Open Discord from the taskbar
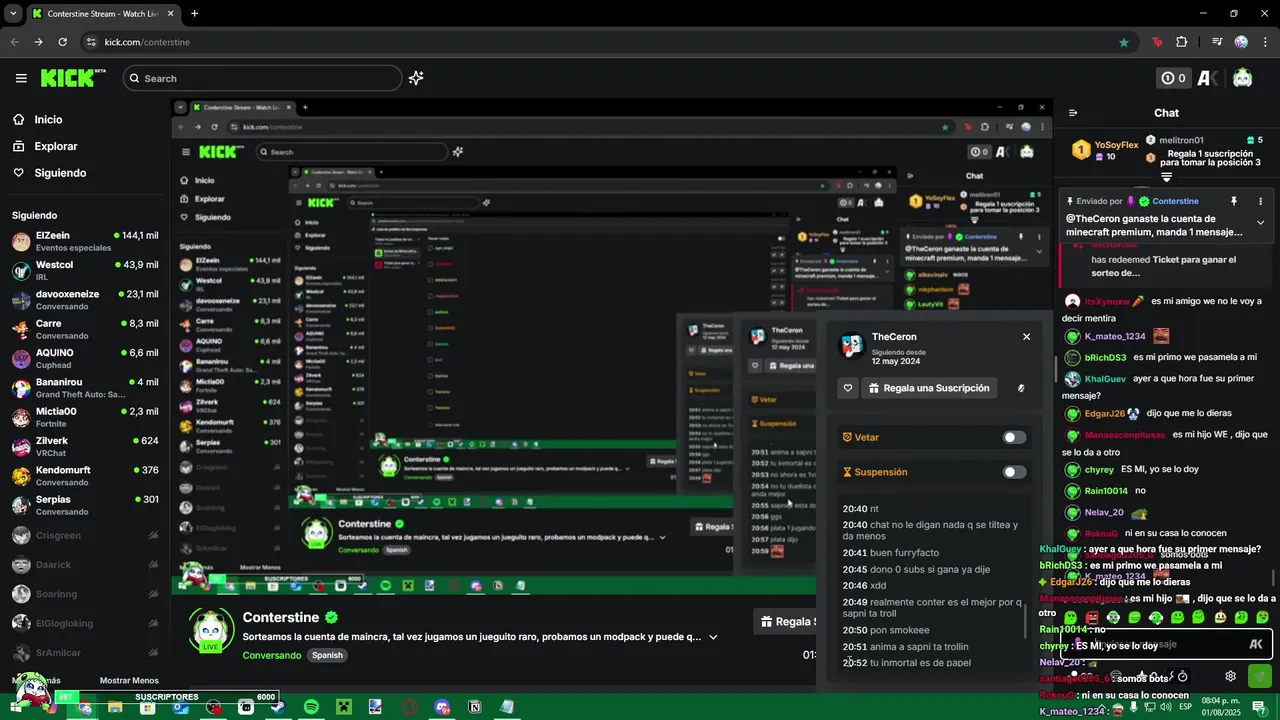 click(442, 707)
